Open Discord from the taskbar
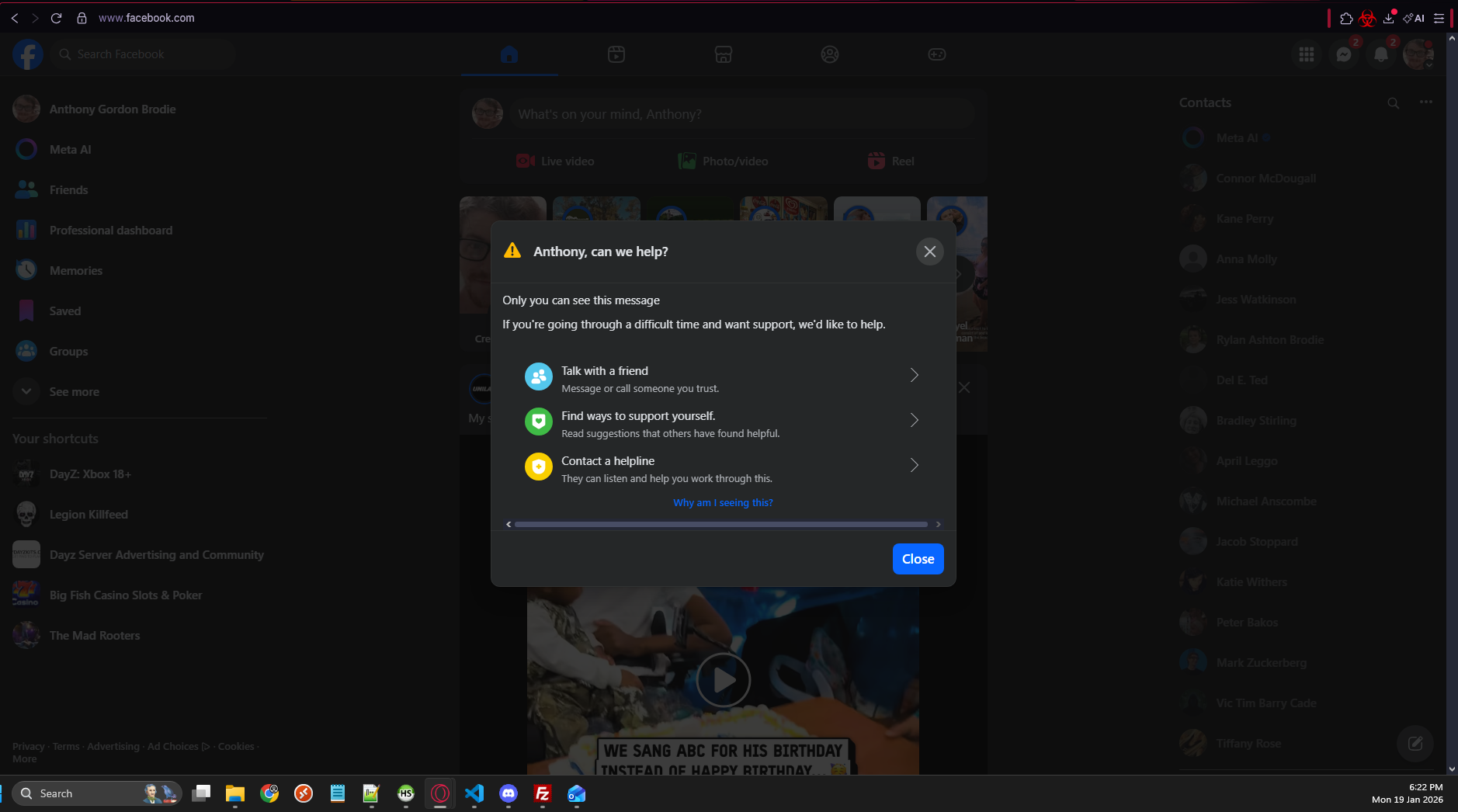The image size is (1458, 812). [509, 793]
